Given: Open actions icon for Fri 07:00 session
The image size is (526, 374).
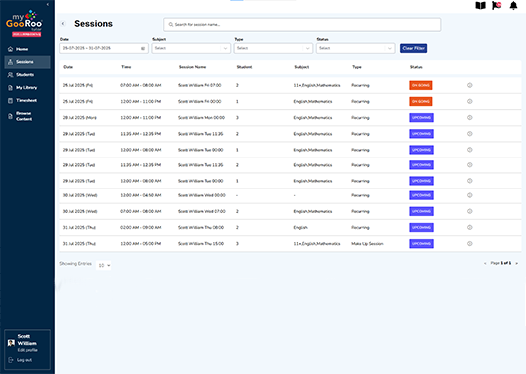Looking at the screenshot, I should [470, 85].
